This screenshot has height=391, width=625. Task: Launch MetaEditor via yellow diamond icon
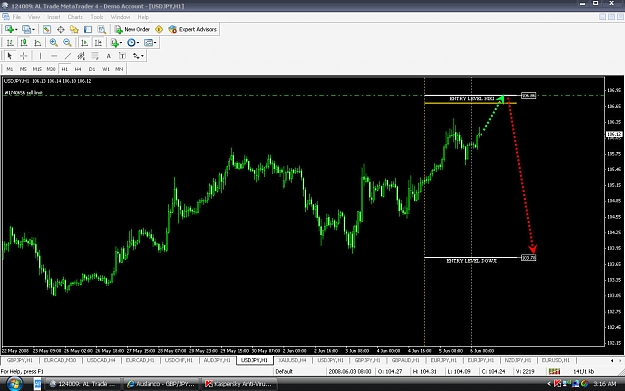pyautogui.click(x=159, y=29)
